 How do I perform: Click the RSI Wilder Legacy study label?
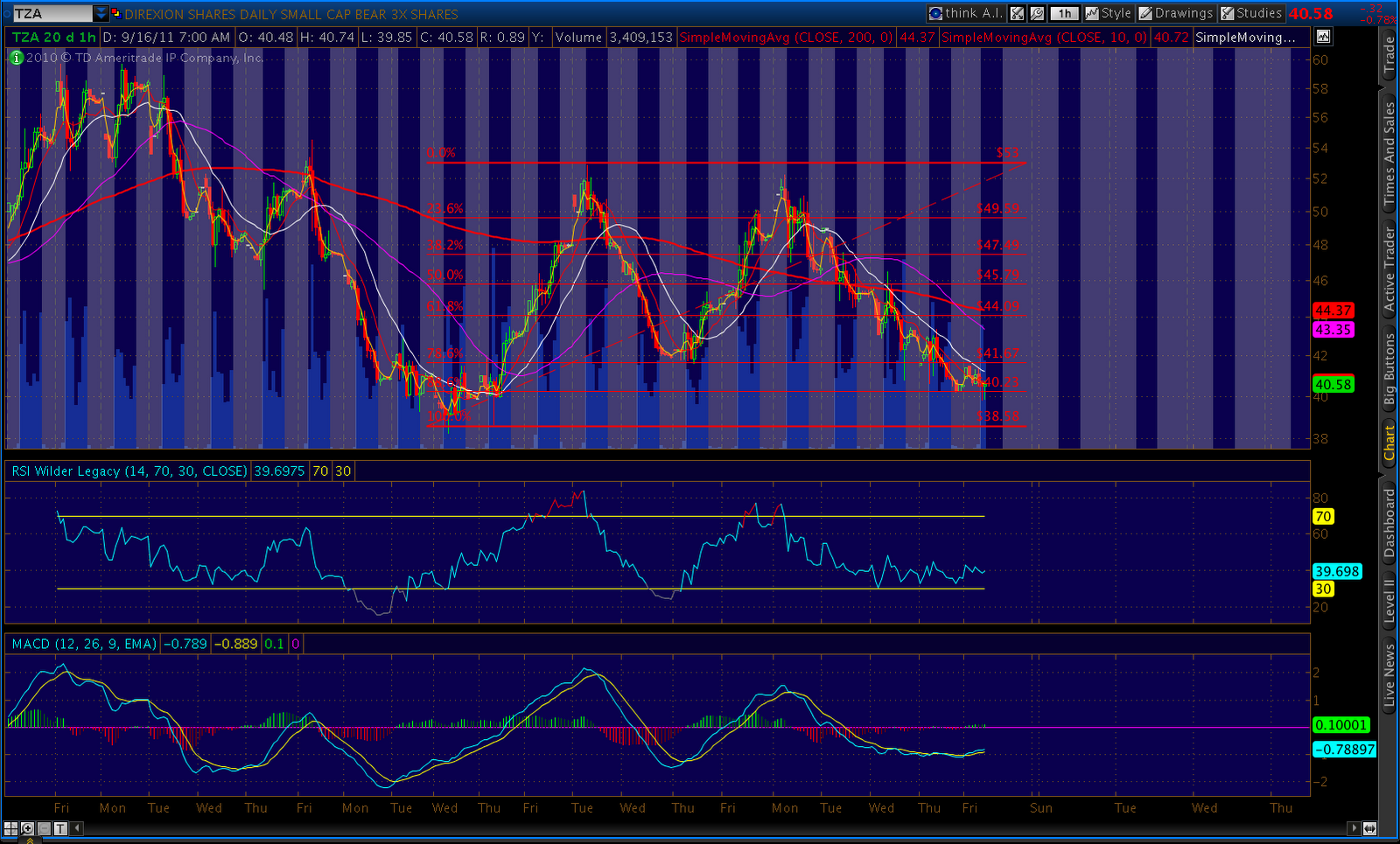click(x=129, y=471)
